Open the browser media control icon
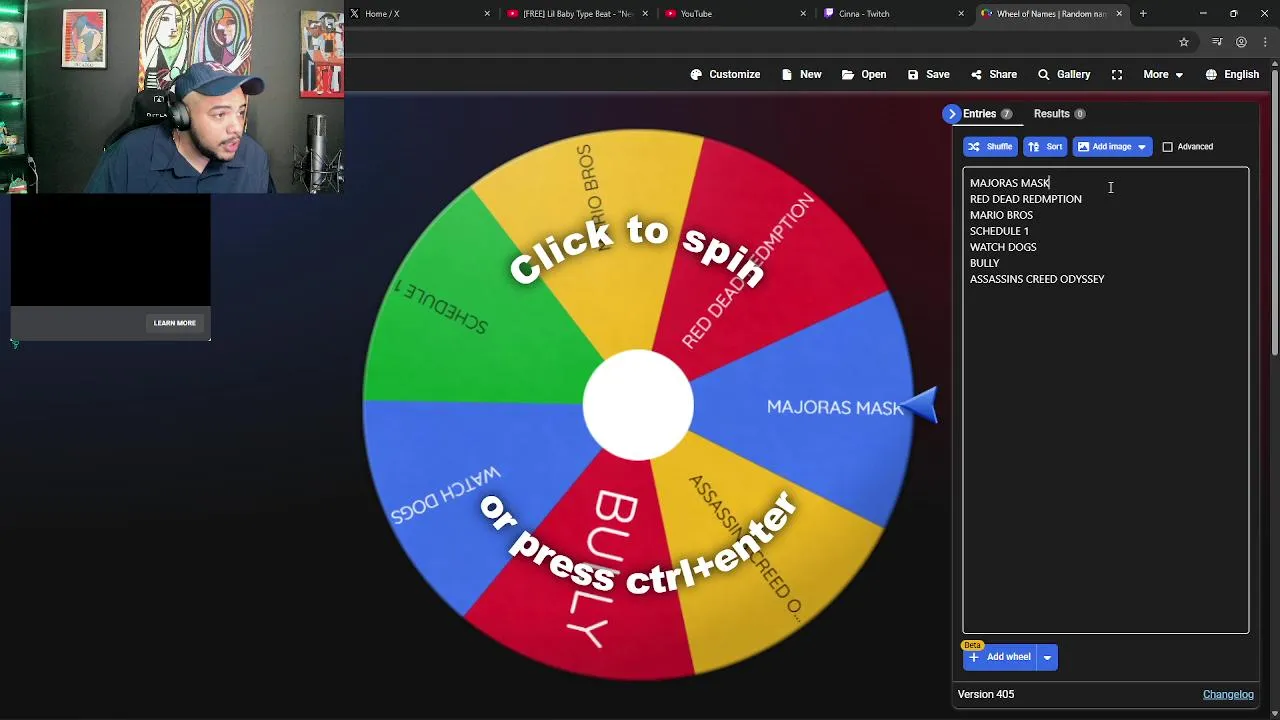Viewport: 1280px width, 720px height. (x=1217, y=42)
